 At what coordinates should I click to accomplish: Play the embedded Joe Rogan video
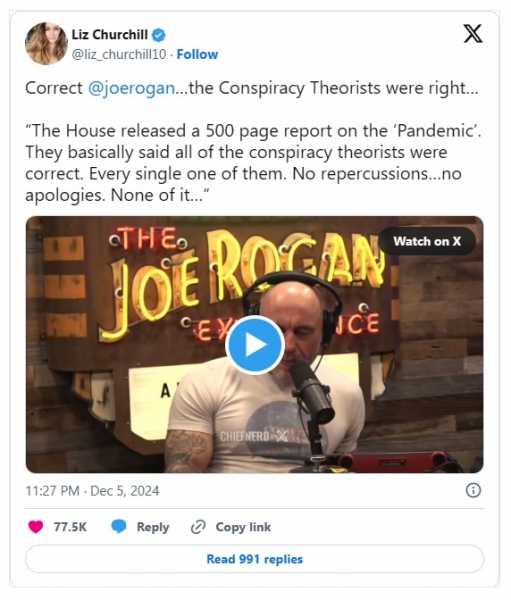pyautogui.click(x=255, y=345)
